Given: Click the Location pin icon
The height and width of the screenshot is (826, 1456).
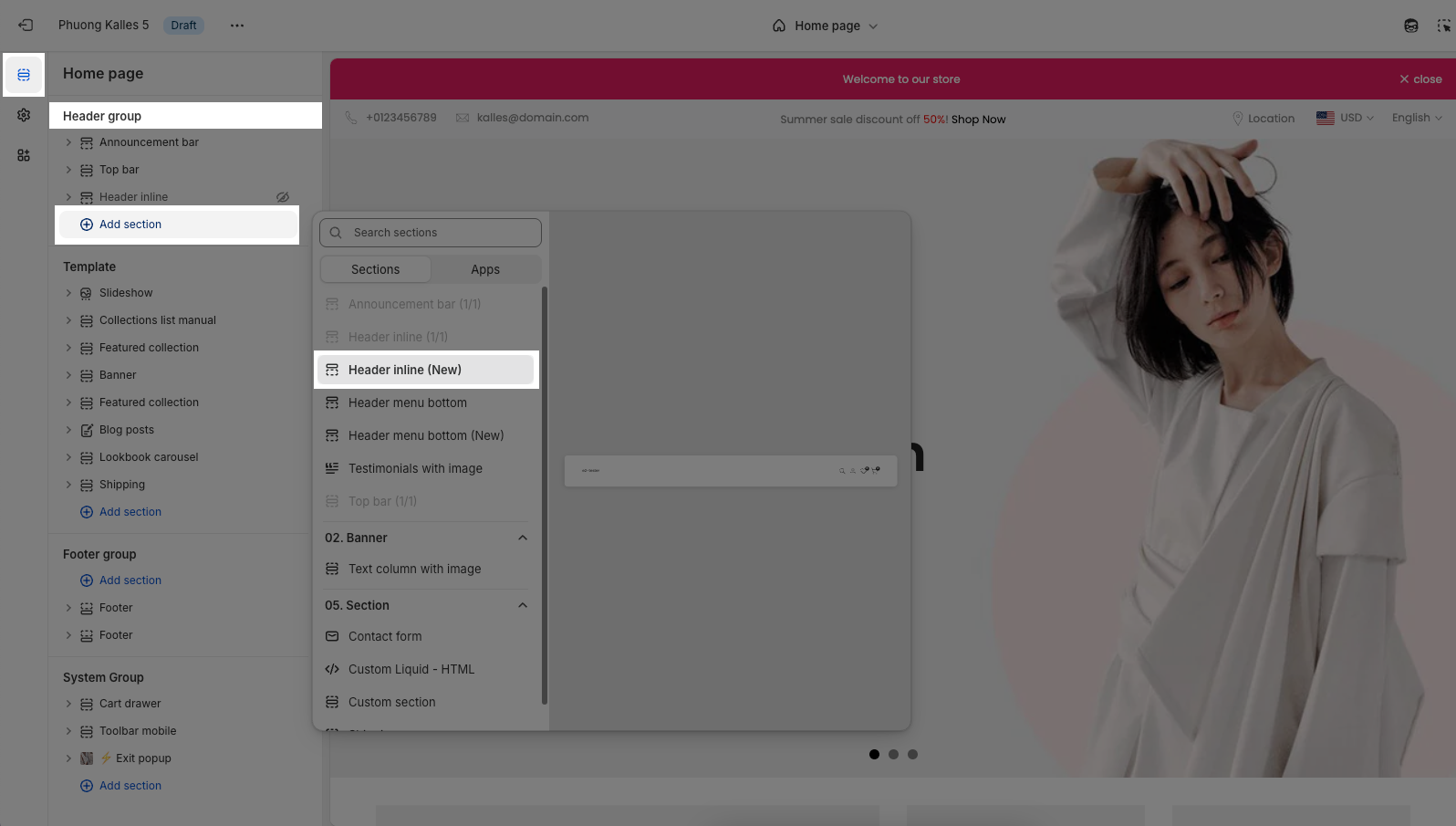Looking at the screenshot, I should point(1238,119).
